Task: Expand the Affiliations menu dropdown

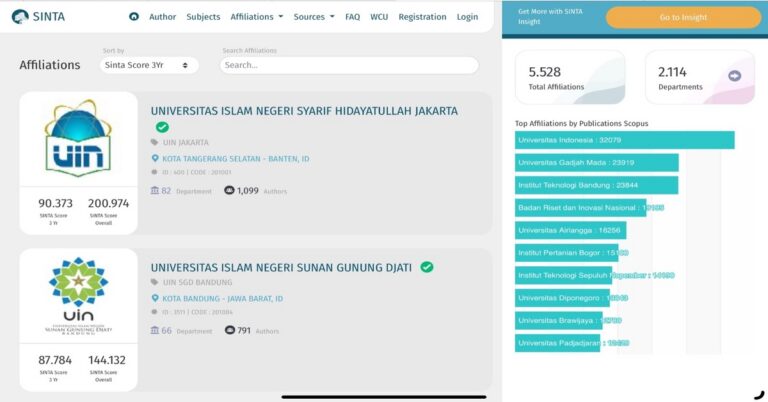Action: click(256, 17)
